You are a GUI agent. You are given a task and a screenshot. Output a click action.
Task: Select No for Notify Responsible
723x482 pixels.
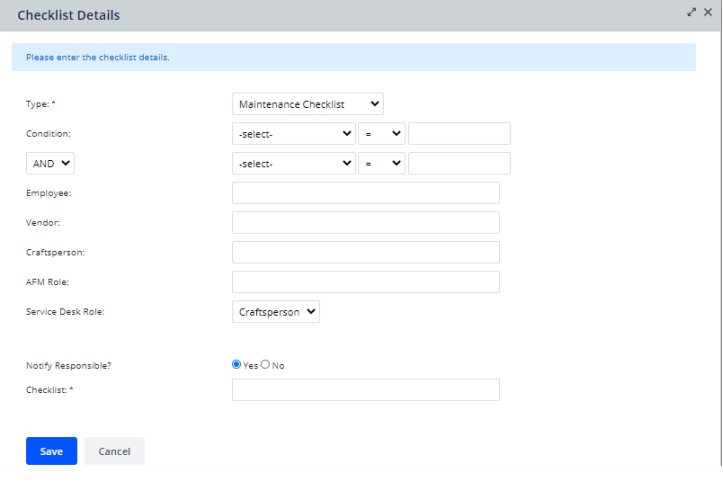(x=266, y=365)
